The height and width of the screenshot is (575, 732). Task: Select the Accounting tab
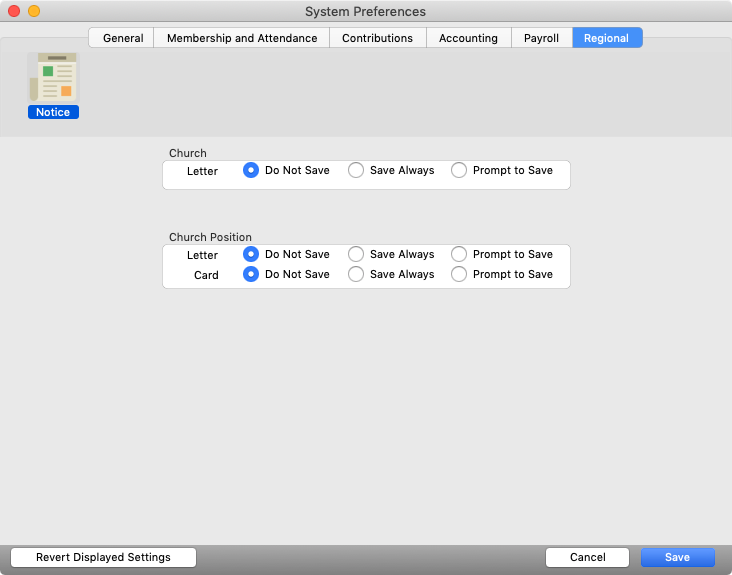pyautogui.click(x=468, y=38)
